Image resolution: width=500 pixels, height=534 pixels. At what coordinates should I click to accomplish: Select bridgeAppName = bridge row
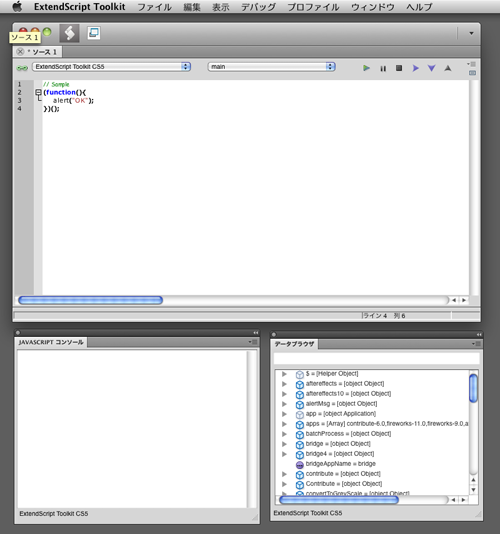click(372, 464)
